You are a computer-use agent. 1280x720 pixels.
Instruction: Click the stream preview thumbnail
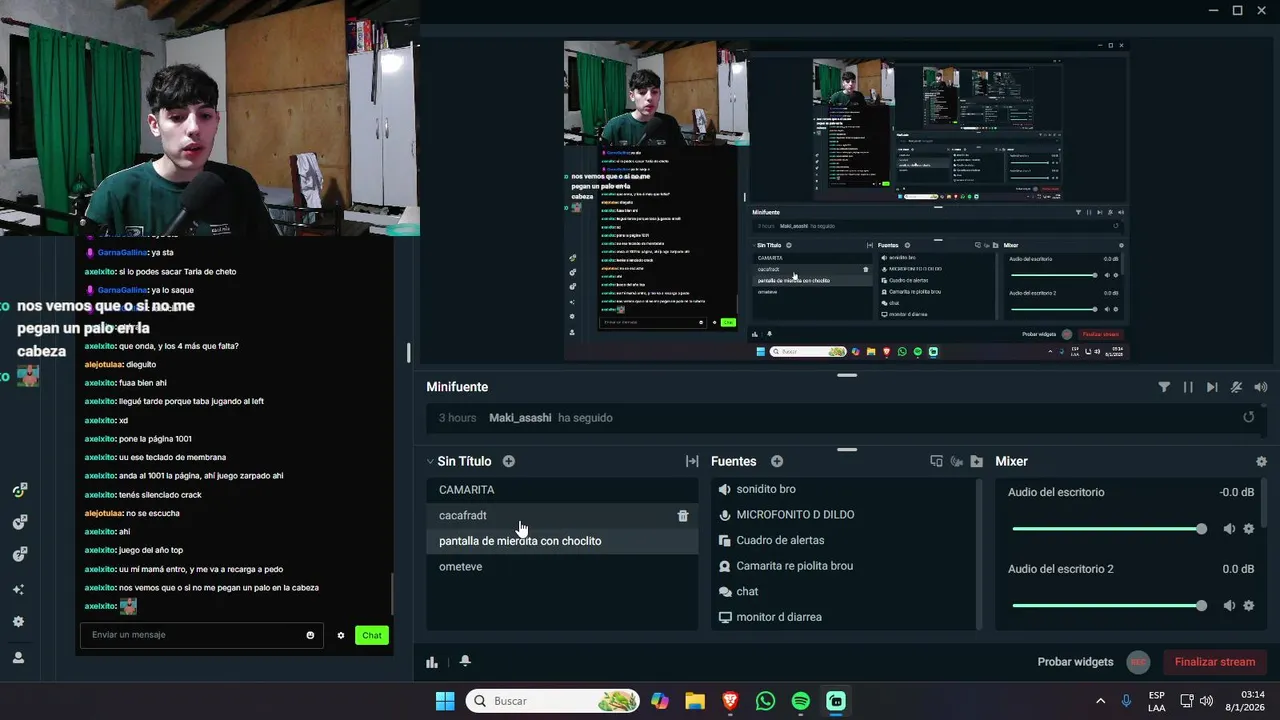pos(846,200)
